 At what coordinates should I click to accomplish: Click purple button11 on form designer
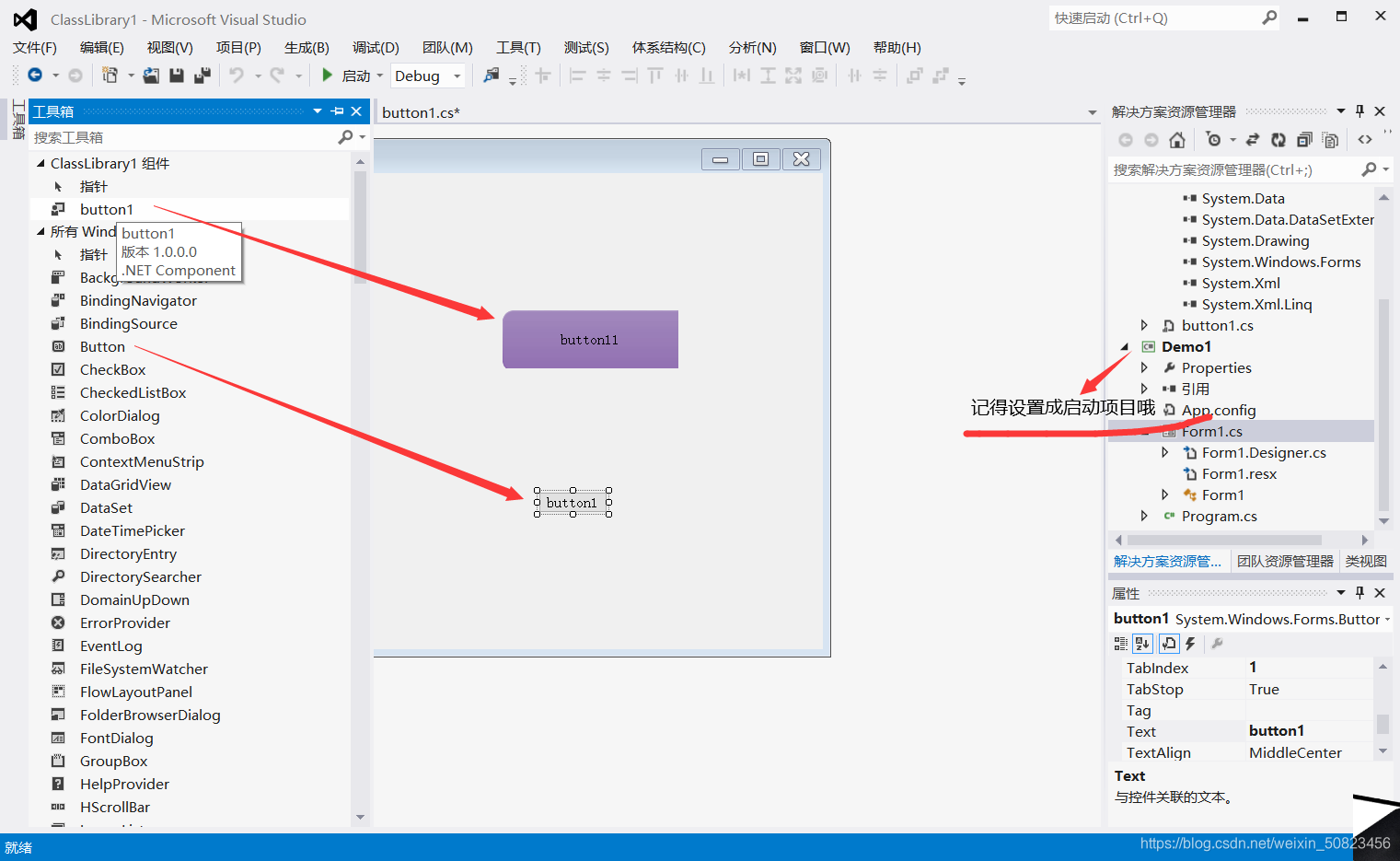coord(590,340)
